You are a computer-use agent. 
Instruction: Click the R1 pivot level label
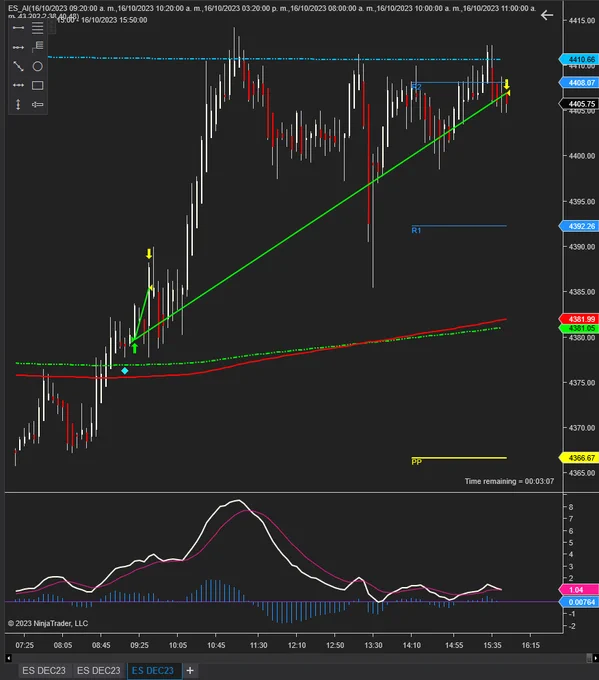pyautogui.click(x=416, y=231)
